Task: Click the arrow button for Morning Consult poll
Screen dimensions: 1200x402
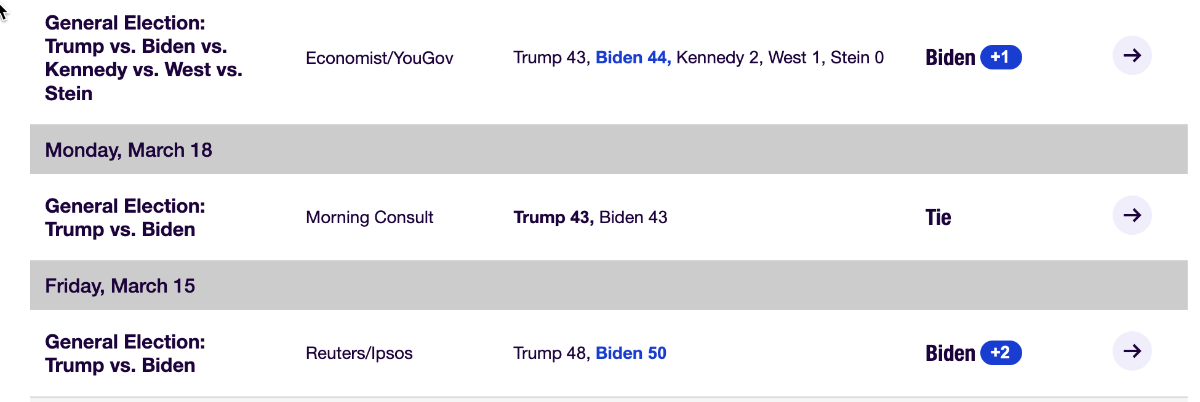Action: click(1132, 215)
